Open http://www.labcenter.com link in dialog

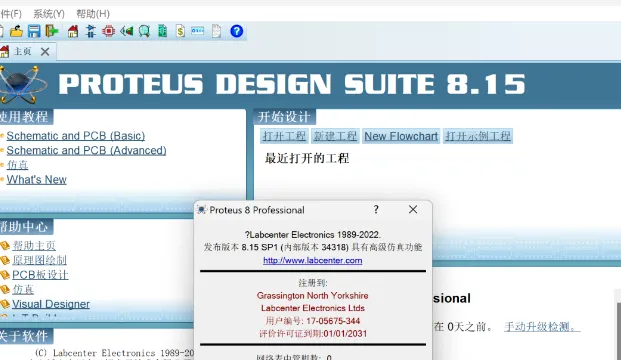[x=313, y=261]
